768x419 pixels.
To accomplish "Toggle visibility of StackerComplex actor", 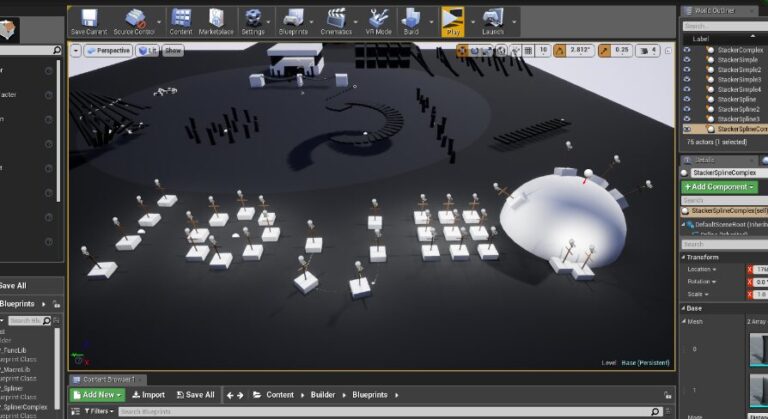I will click(x=687, y=49).
